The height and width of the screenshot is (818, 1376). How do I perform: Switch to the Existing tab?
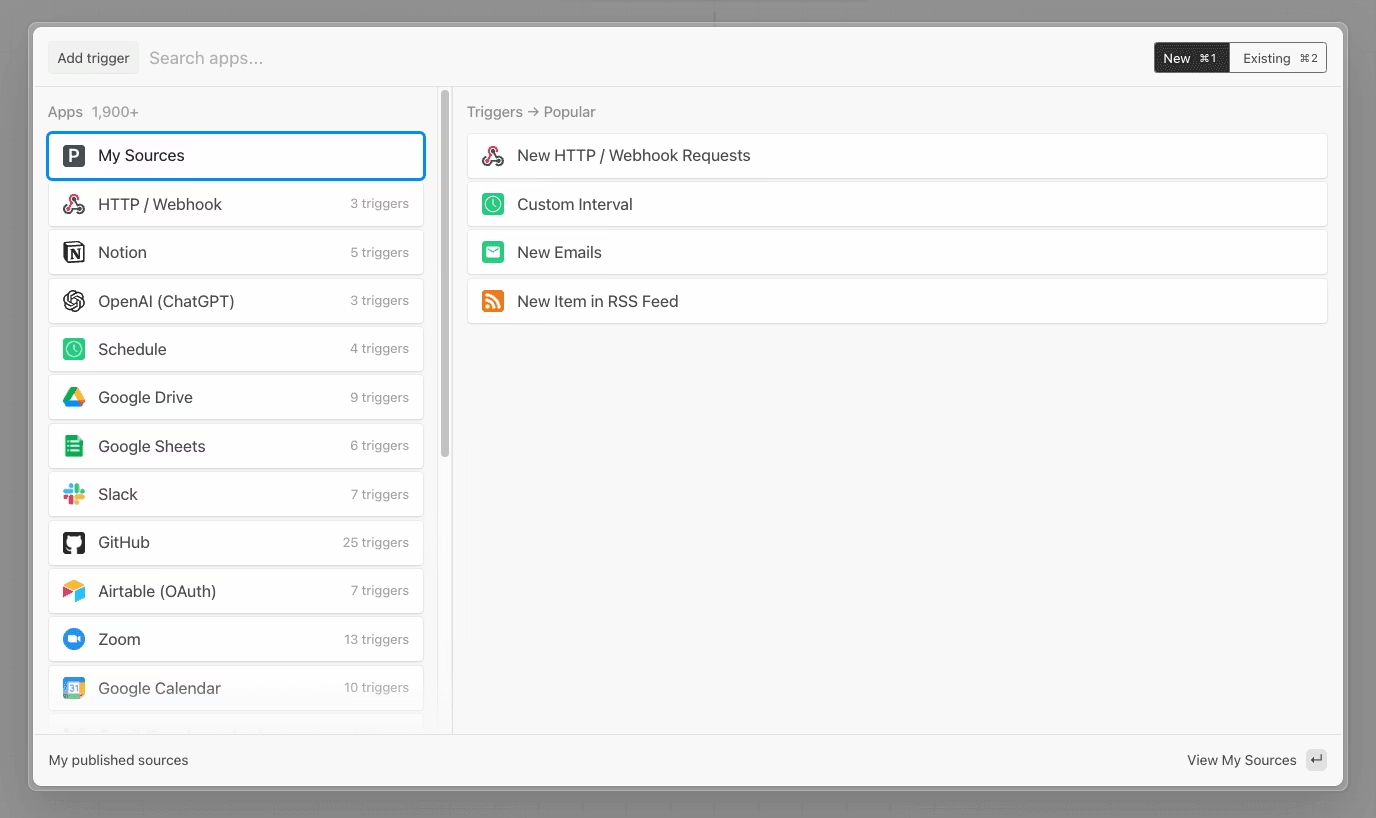1278,58
